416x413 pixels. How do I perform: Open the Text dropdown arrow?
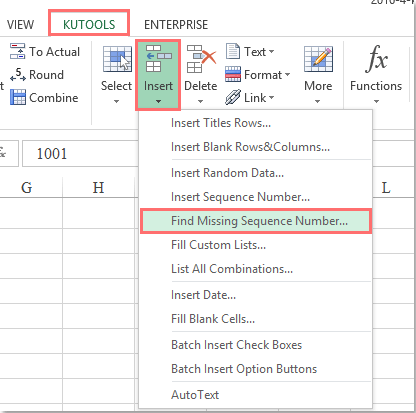pyautogui.click(x=271, y=52)
